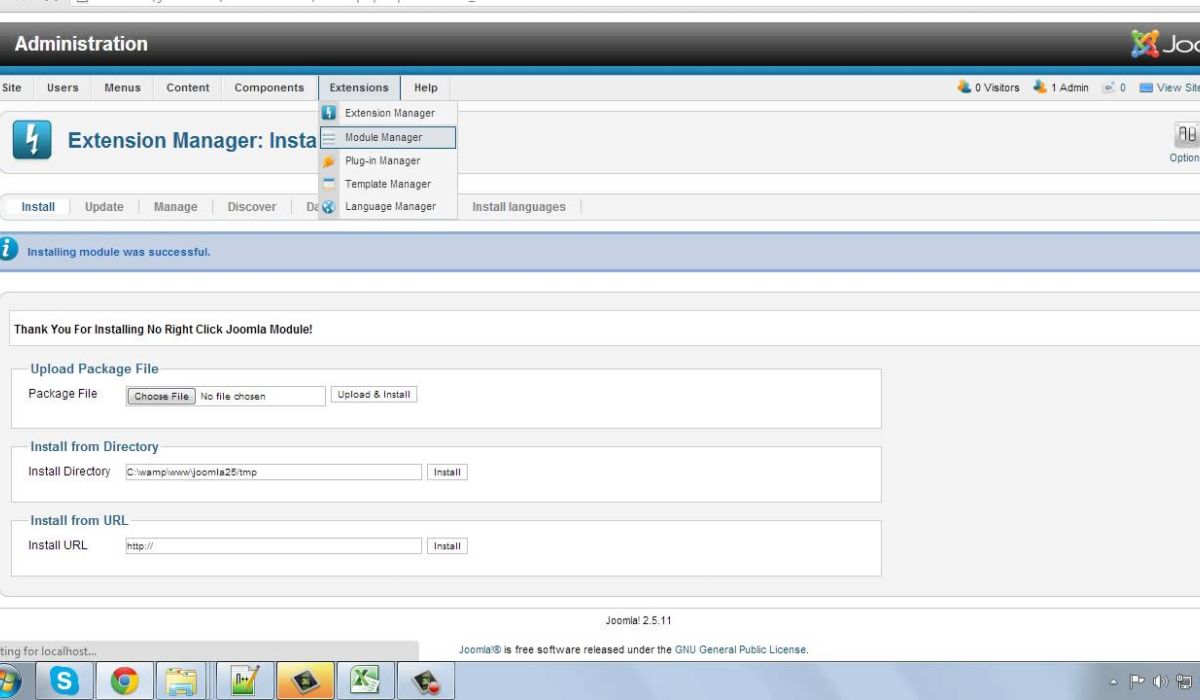
Task: Switch to the Discover tab
Action: click(x=251, y=207)
